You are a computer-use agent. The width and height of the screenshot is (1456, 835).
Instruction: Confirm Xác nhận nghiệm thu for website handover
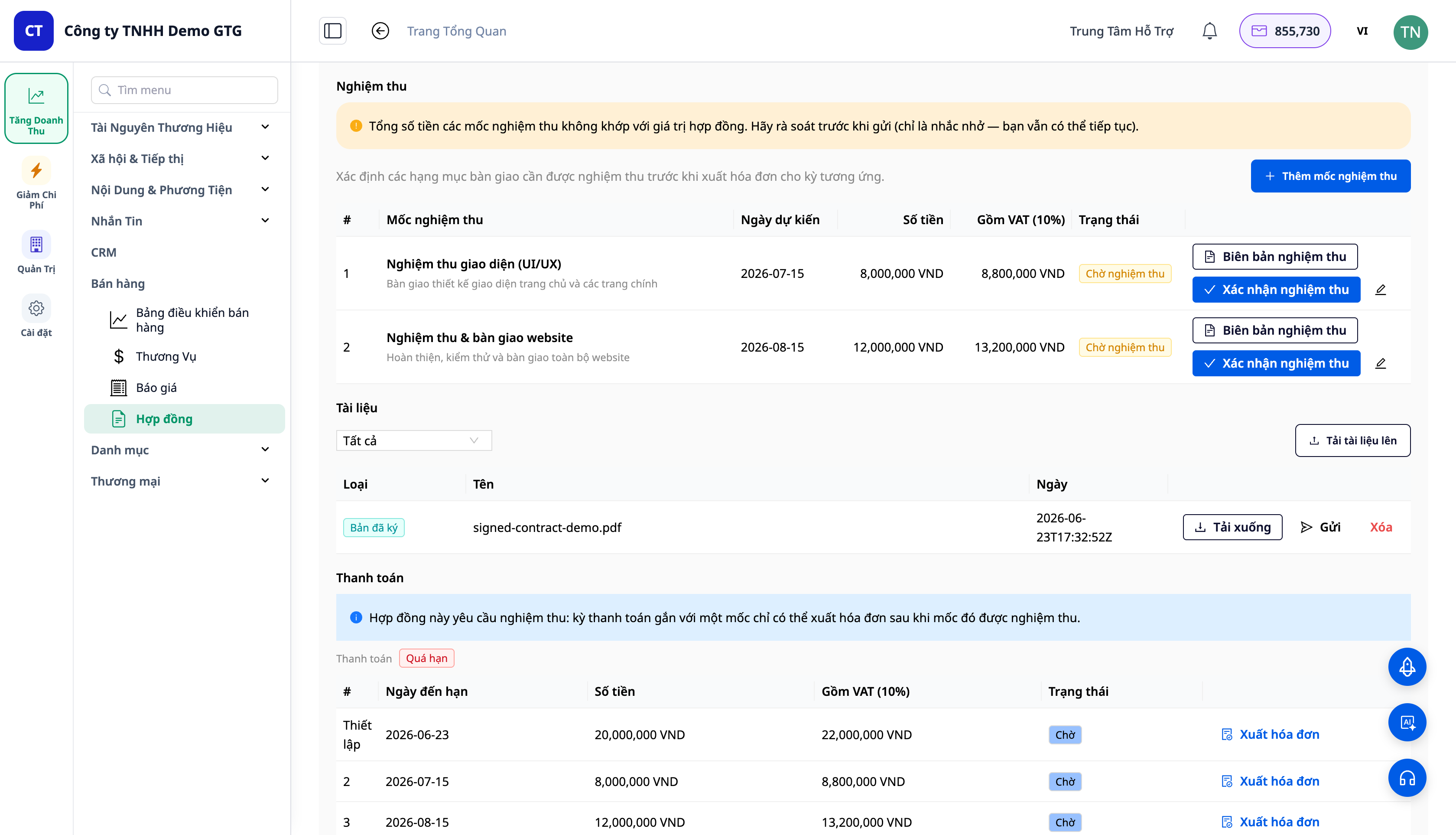pos(1276,363)
